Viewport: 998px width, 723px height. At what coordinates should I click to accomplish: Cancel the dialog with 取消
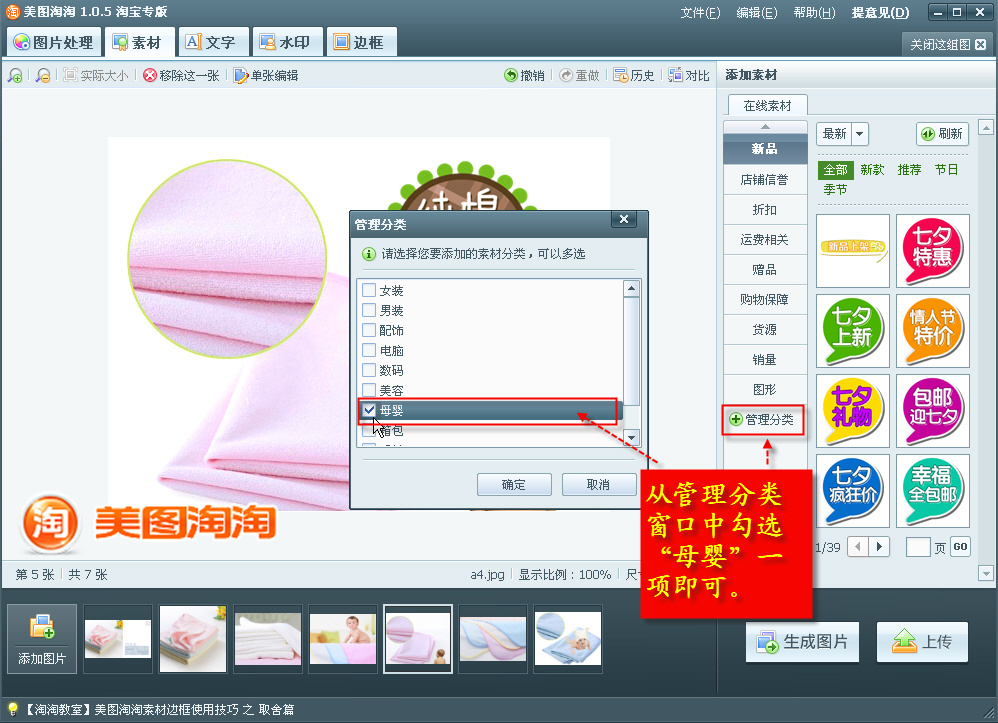click(x=598, y=484)
